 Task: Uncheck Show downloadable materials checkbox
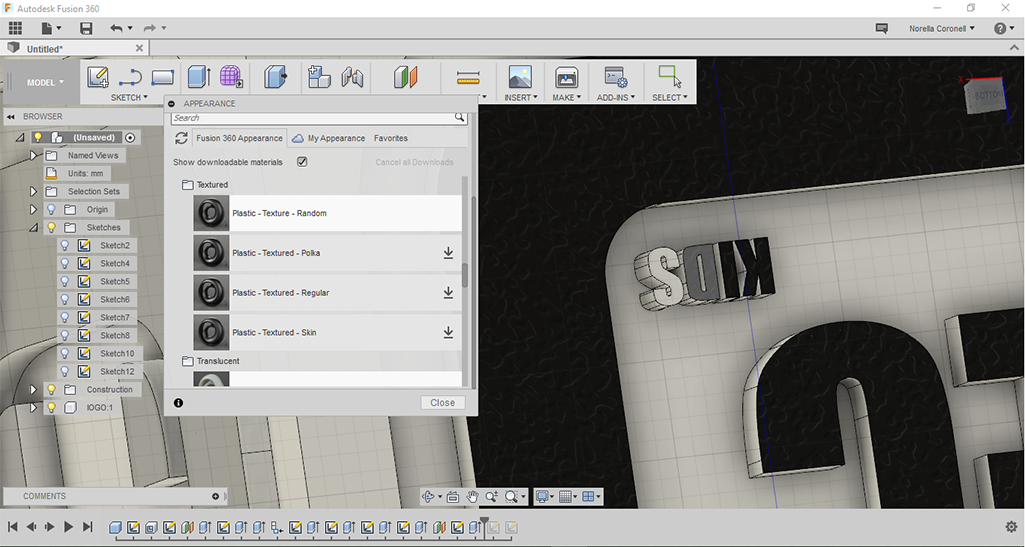click(x=302, y=161)
